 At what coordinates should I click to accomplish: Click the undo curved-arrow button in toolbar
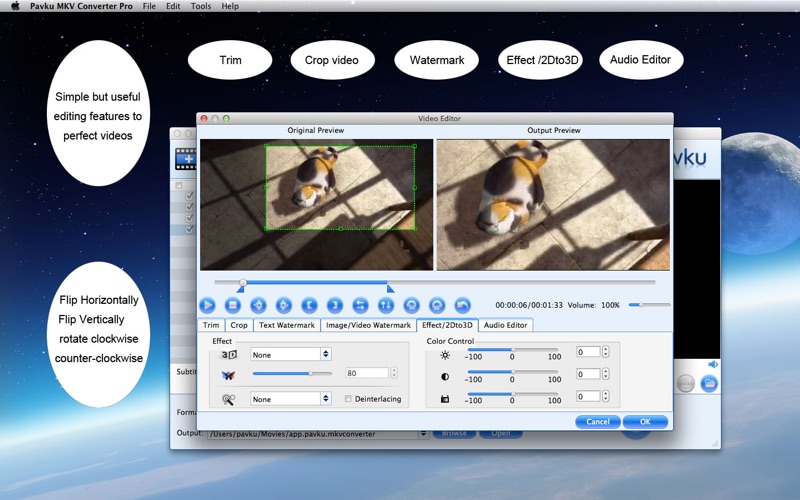(x=462, y=305)
